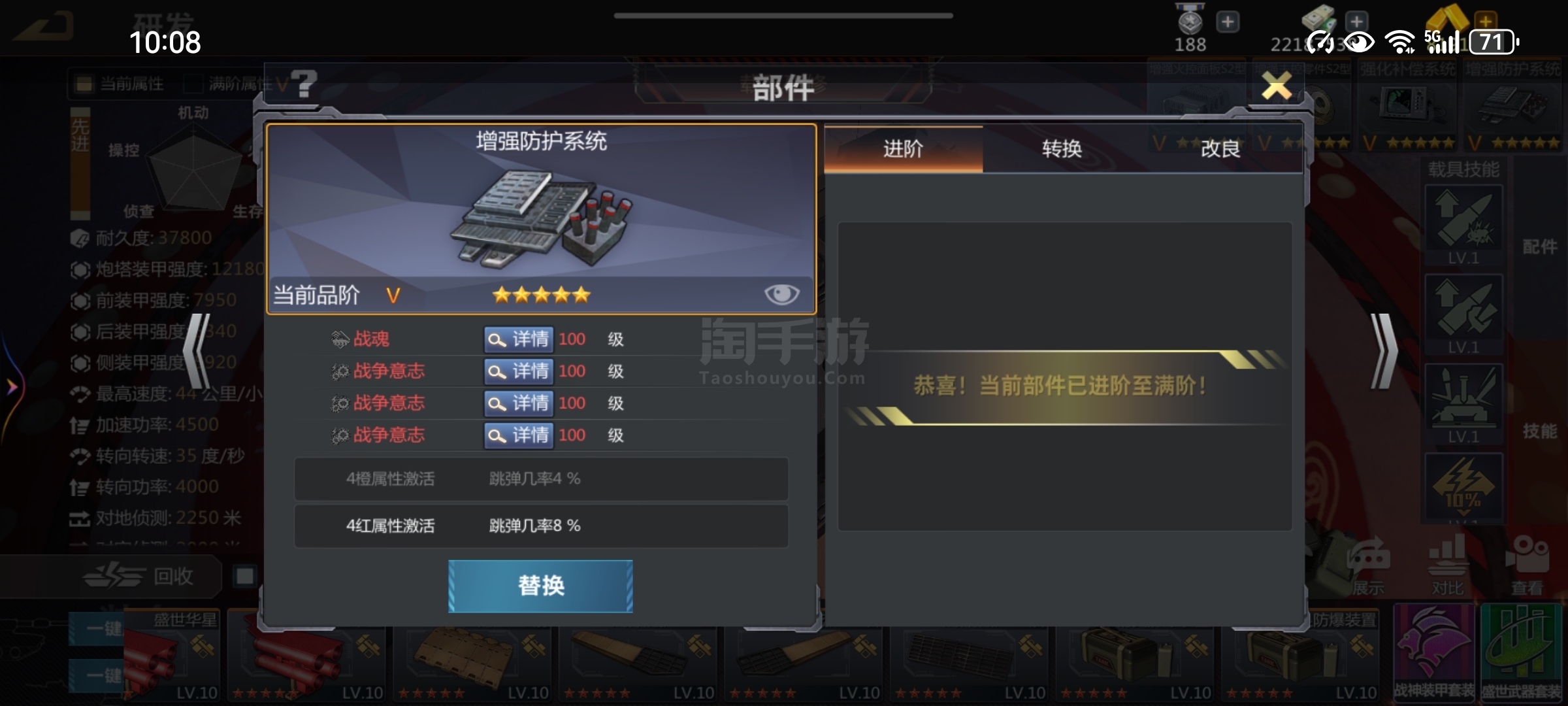This screenshot has width=1568, height=706.
Task: Open details for first 战争意志 attribute
Action: [x=519, y=371]
